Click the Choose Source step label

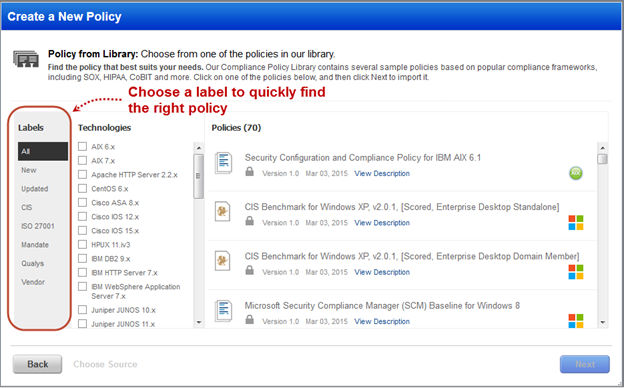[105, 364]
